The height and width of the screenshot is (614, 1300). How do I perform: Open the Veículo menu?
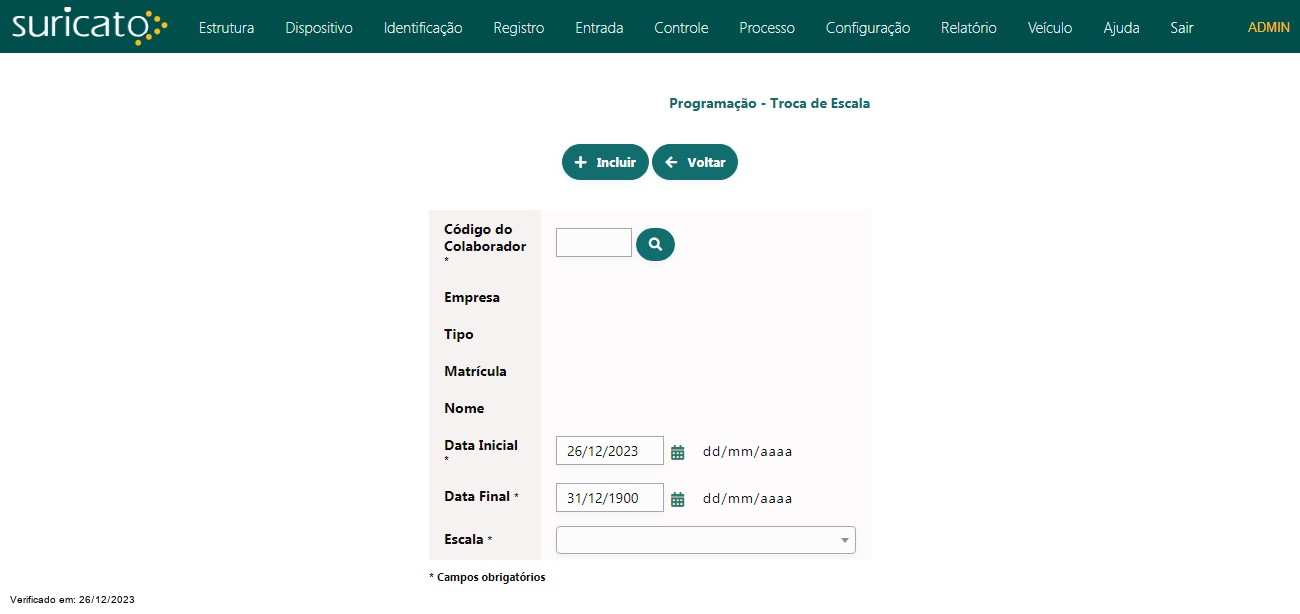coord(1049,28)
